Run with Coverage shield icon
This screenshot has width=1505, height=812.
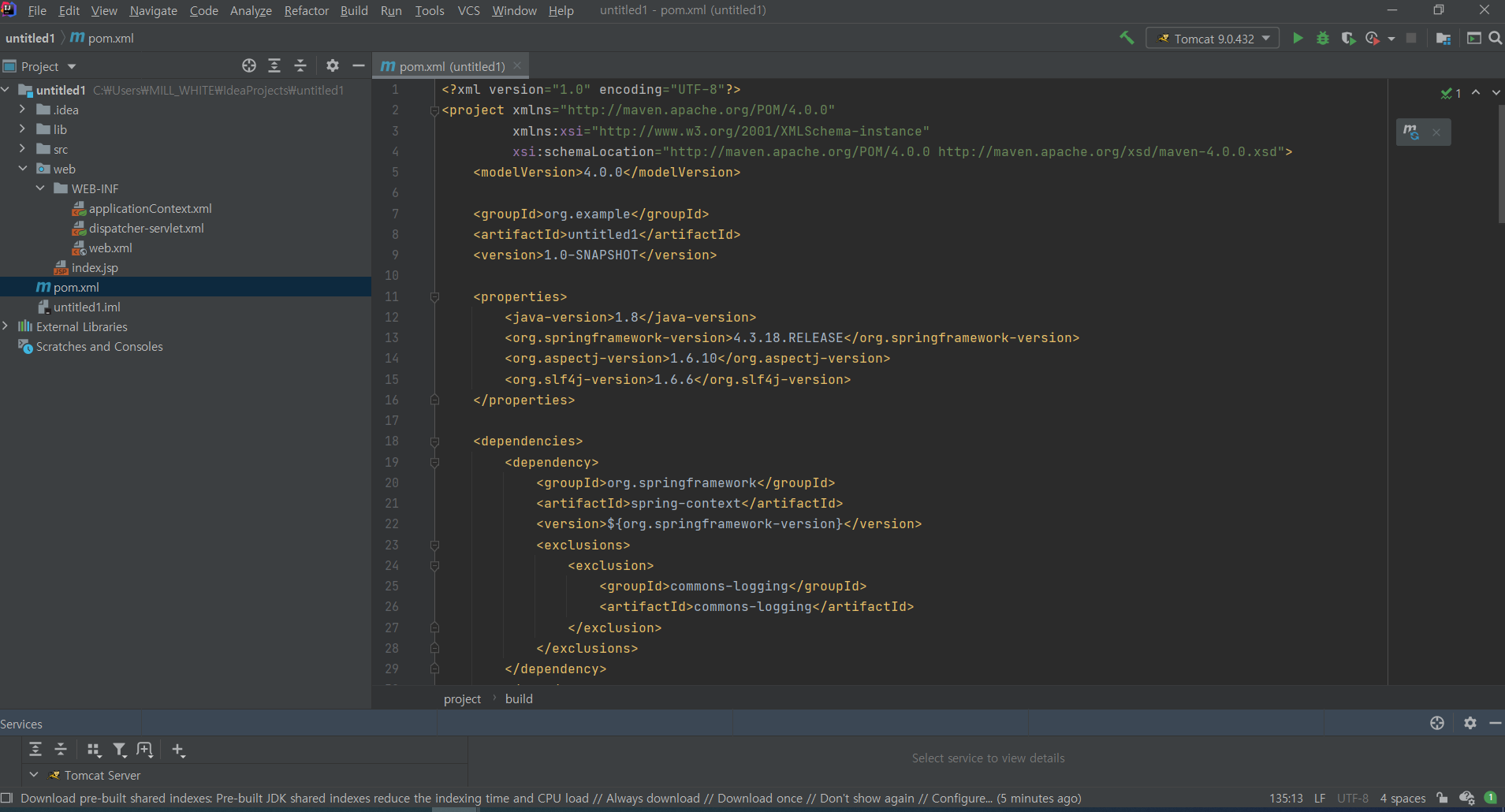click(x=1348, y=38)
